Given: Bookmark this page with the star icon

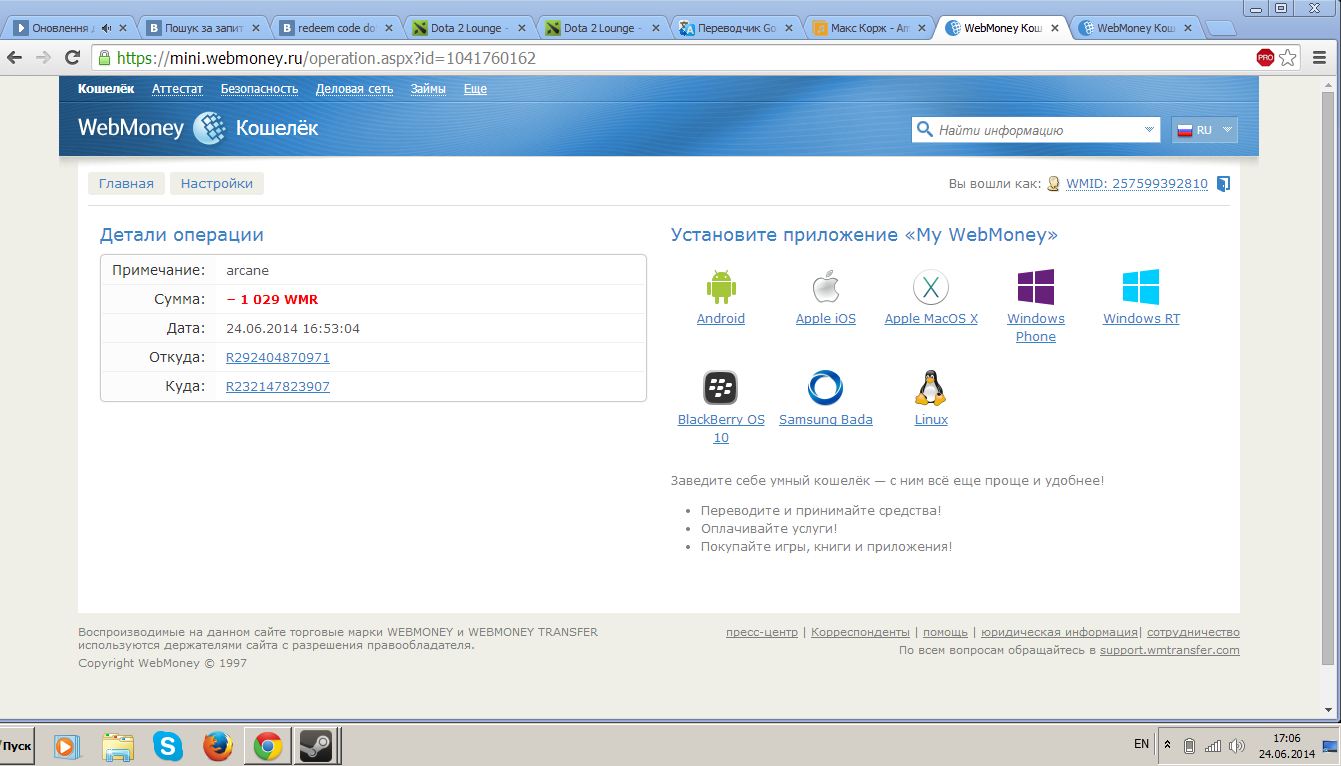Looking at the screenshot, I should pos(1288,58).
